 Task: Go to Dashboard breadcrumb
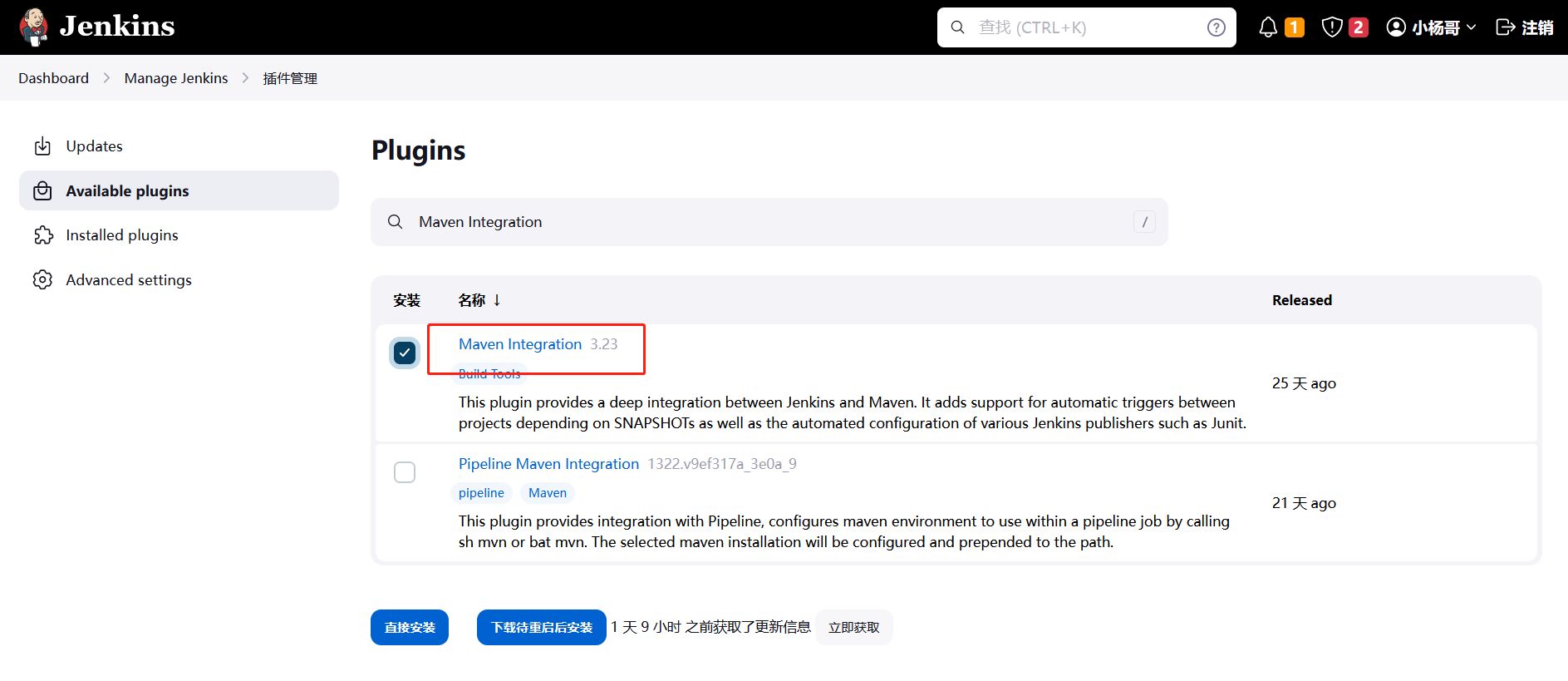[53, 78]
